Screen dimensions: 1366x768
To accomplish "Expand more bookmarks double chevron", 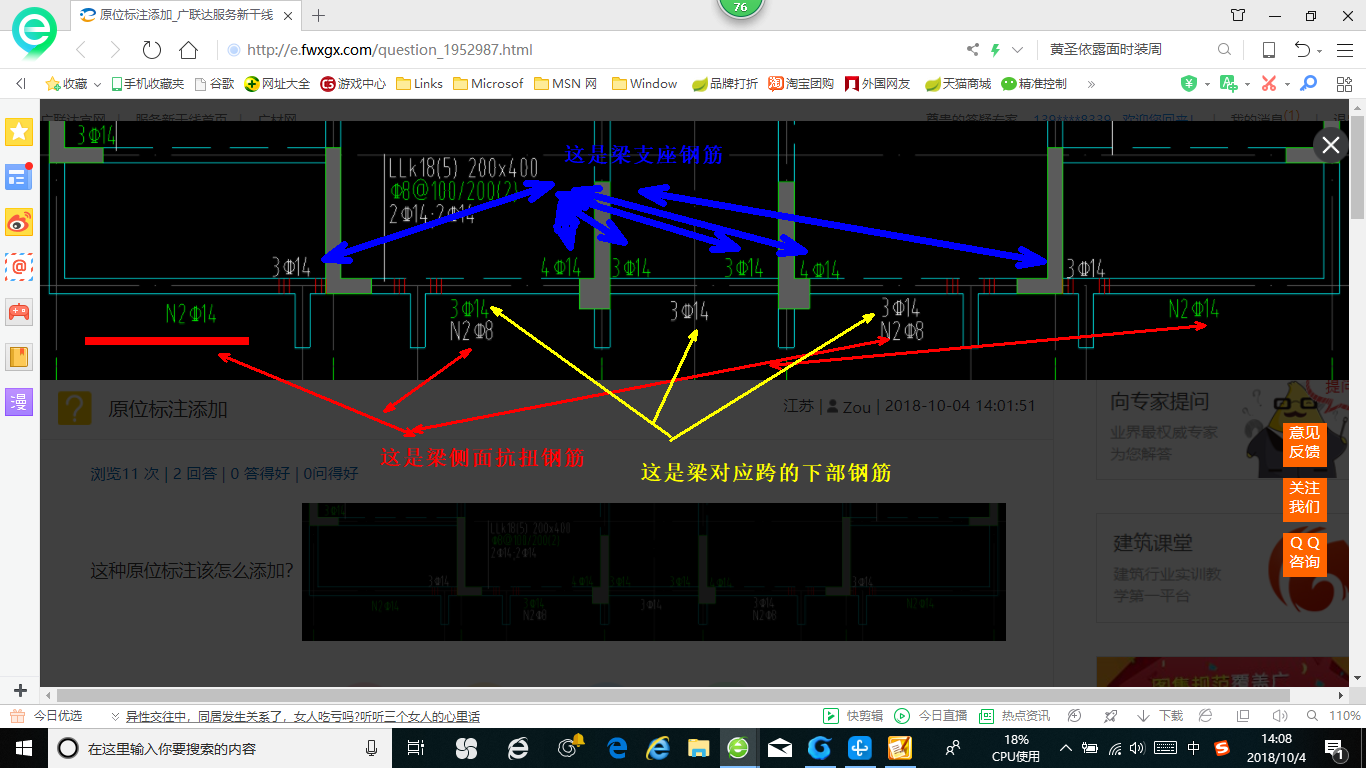I will click(1091, 84).
